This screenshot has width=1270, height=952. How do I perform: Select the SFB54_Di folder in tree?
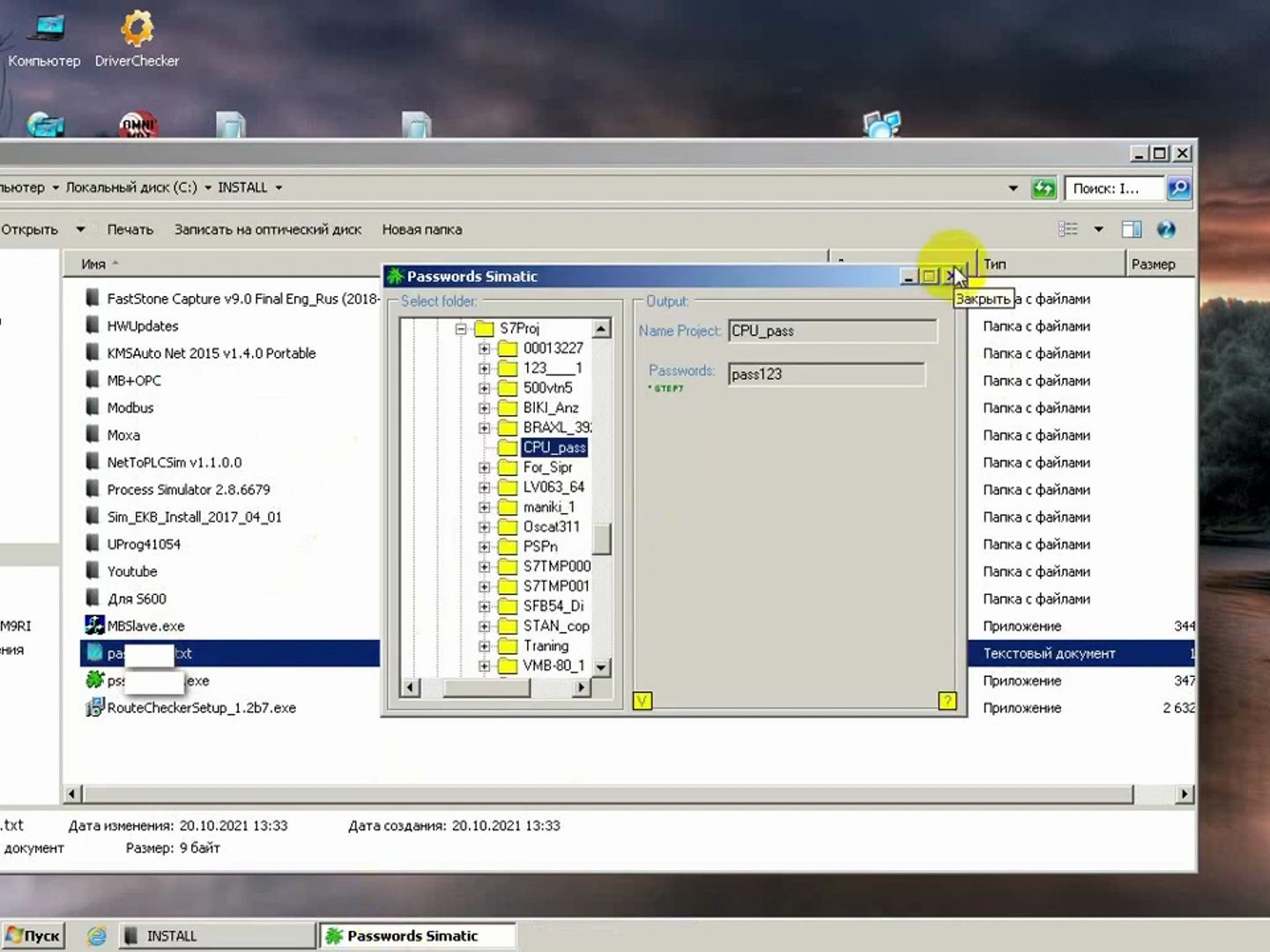[x=553, y=606]
